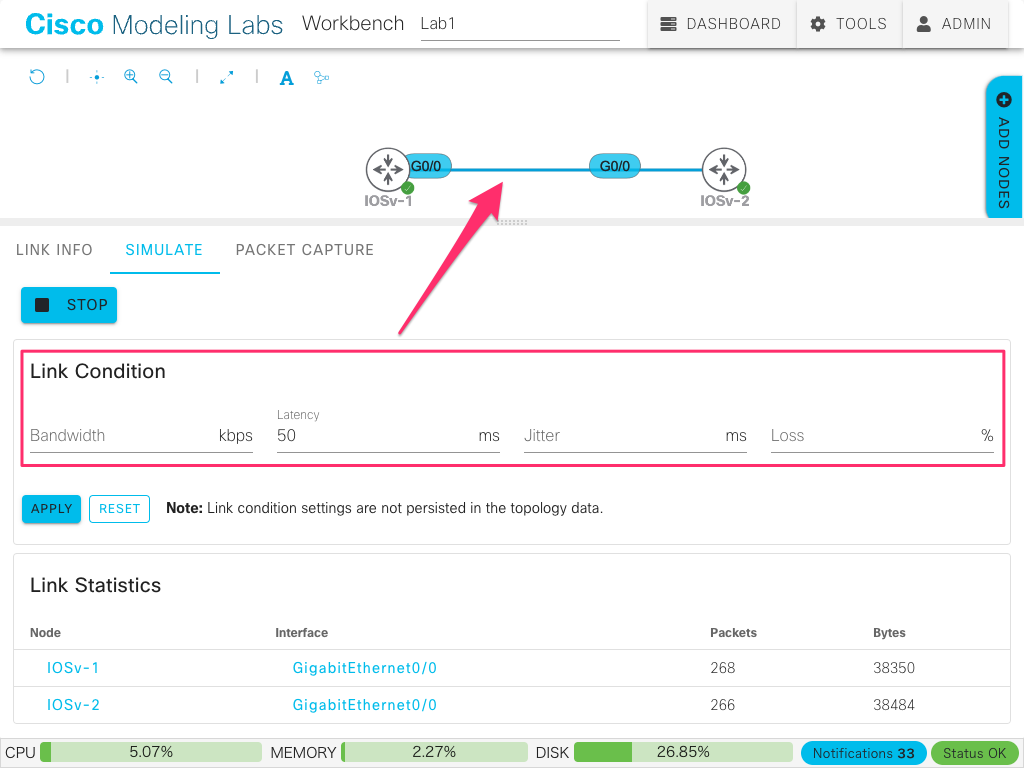1024x768 pixels.
Task: Open the DASHBOARD page
Action: click(x=721, y=24)
